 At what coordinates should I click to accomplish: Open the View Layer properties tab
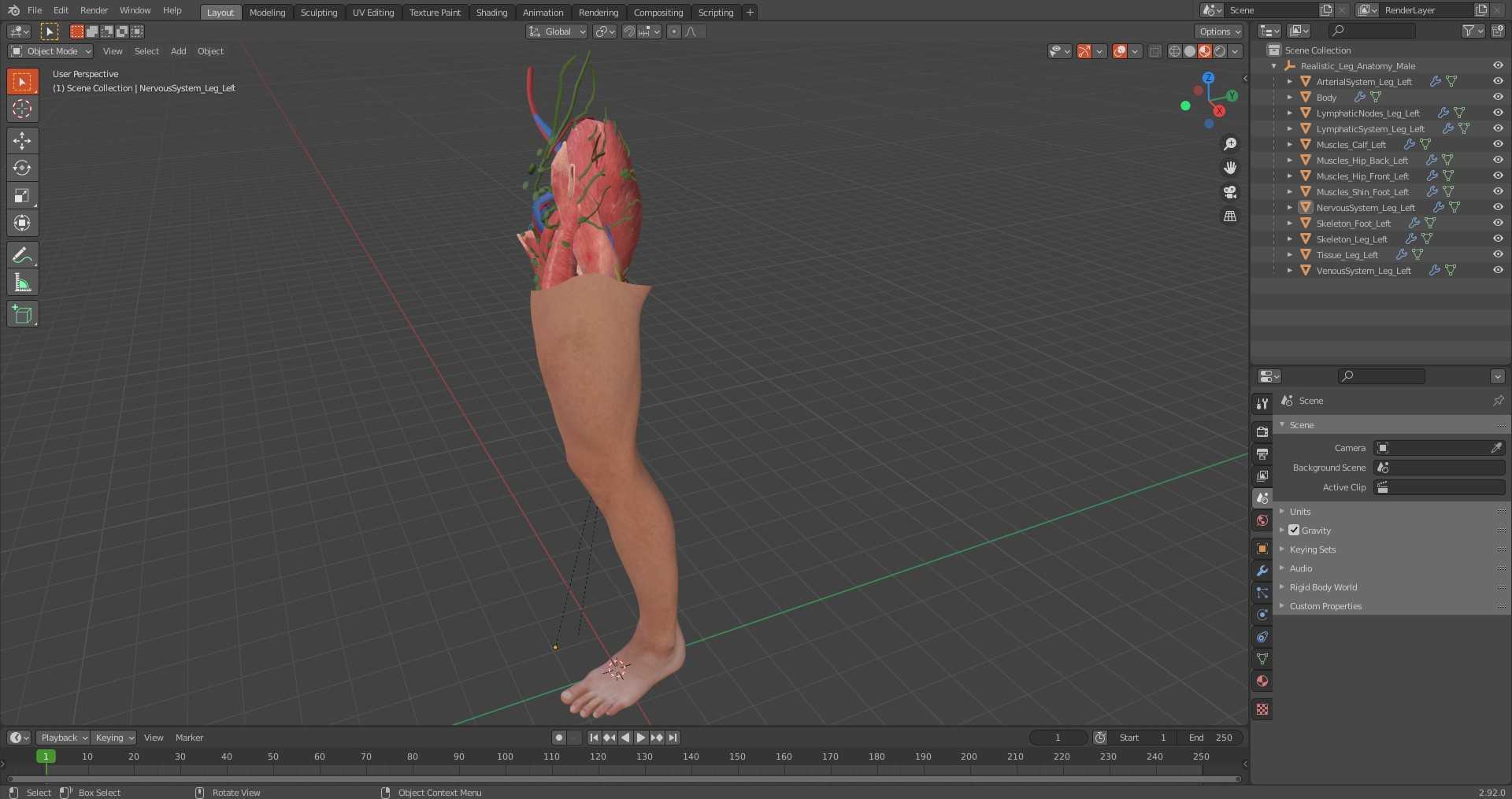[x=1262, y=476]
